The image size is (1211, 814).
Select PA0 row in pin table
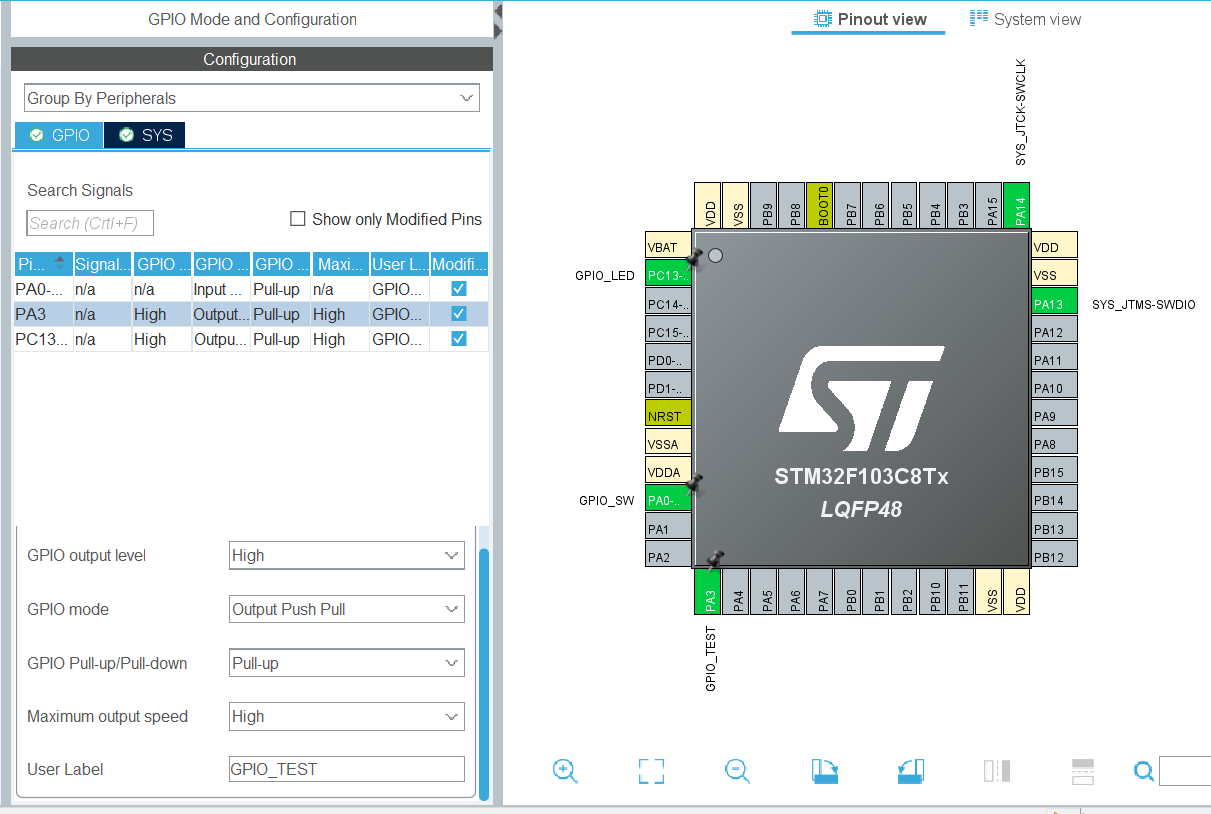coord(251,288)
